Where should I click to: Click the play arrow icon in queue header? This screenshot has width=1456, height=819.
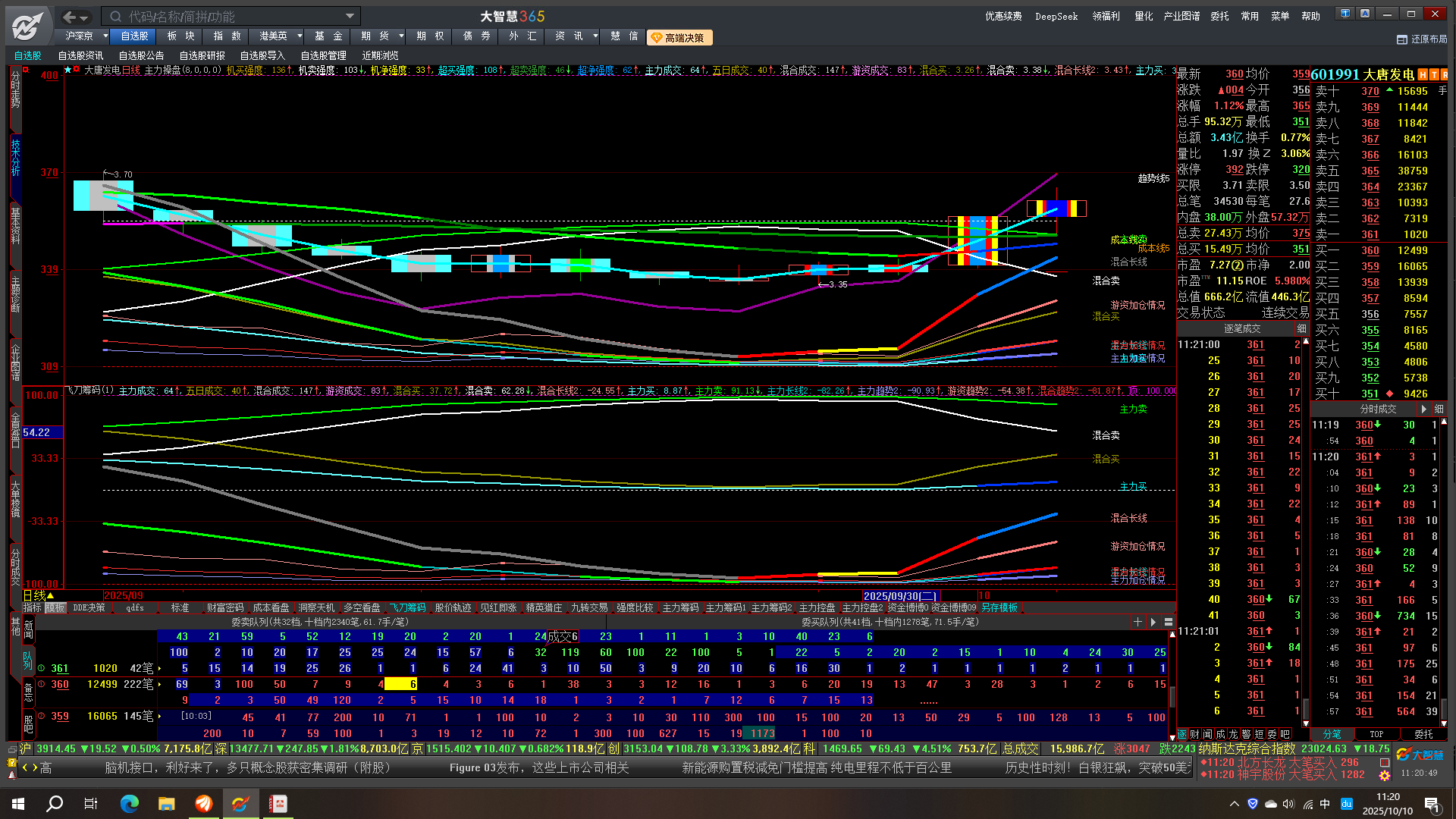point(1153,622)
